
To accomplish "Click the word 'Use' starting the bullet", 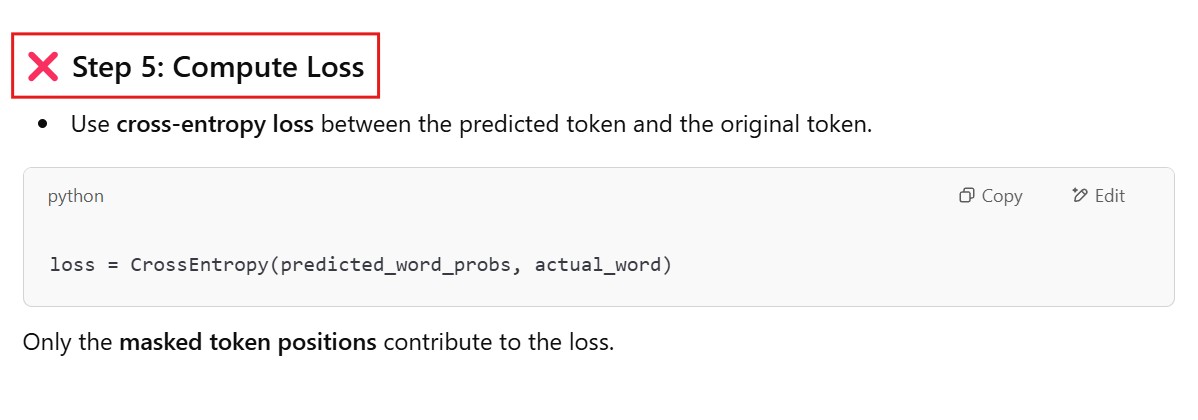I will pyautogui.click(x=90, y=125).
